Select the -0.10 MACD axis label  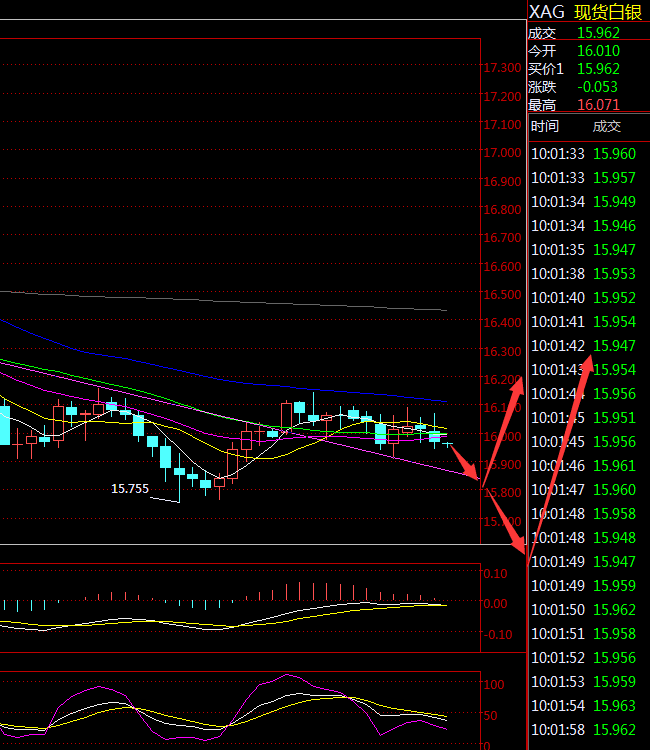498,635
